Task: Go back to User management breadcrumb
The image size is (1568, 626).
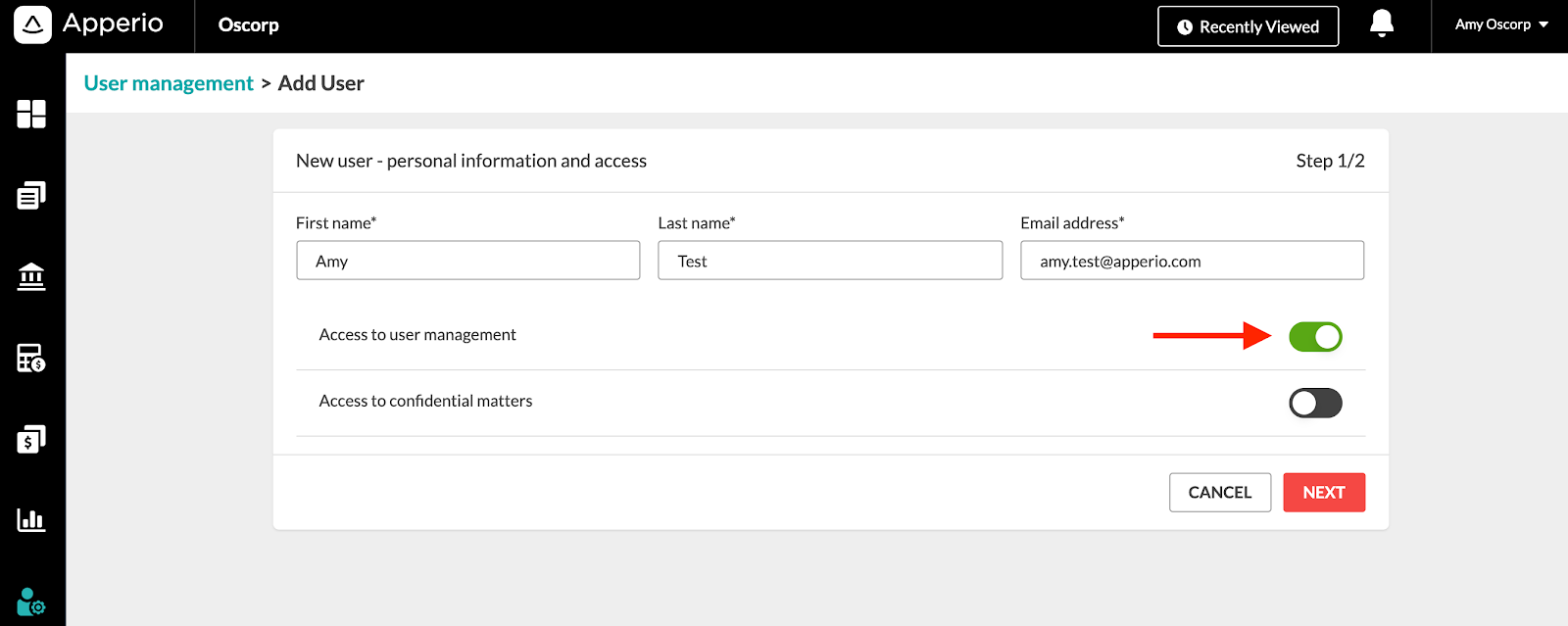Action: [x=169, y=83]
